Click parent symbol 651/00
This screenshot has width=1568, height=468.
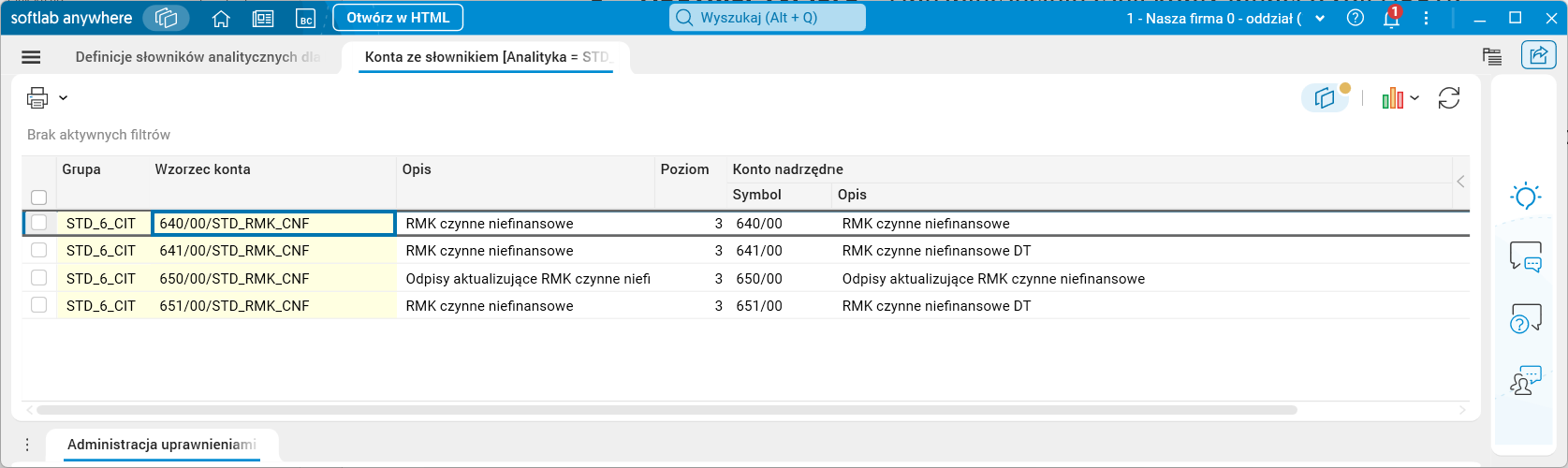759,306
